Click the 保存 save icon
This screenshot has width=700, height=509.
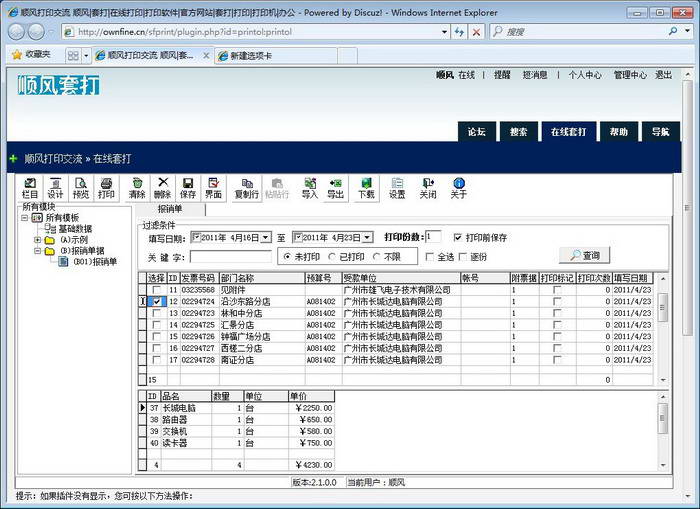coord(188,188)
